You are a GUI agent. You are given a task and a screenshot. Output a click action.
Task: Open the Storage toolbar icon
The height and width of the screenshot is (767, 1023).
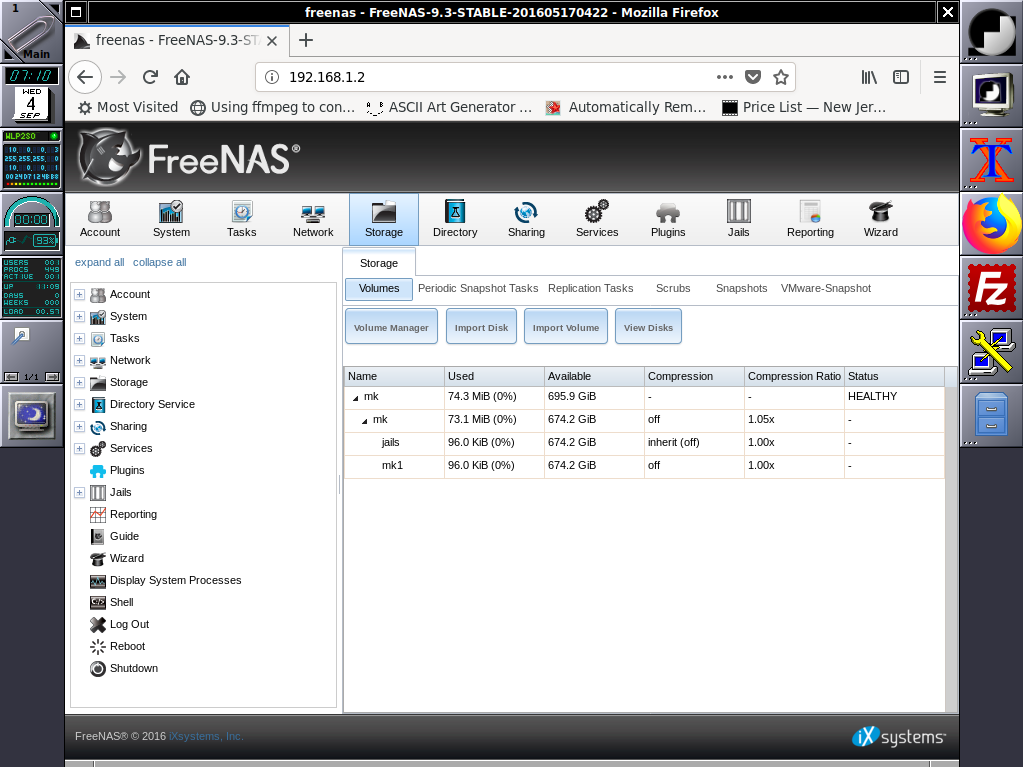(x=384, y=220)
